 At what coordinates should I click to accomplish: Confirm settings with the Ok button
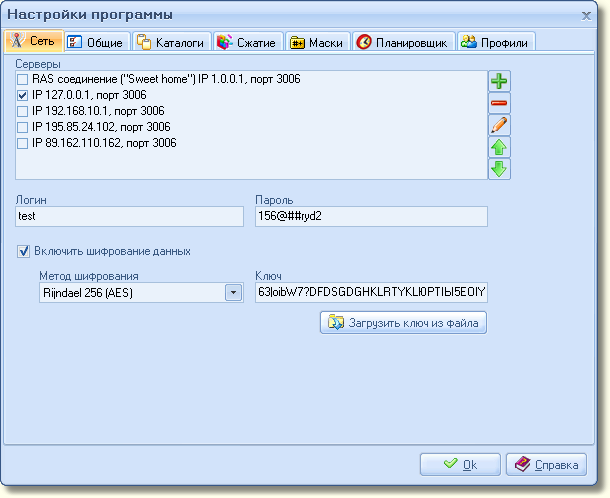[x=460, y=464]
